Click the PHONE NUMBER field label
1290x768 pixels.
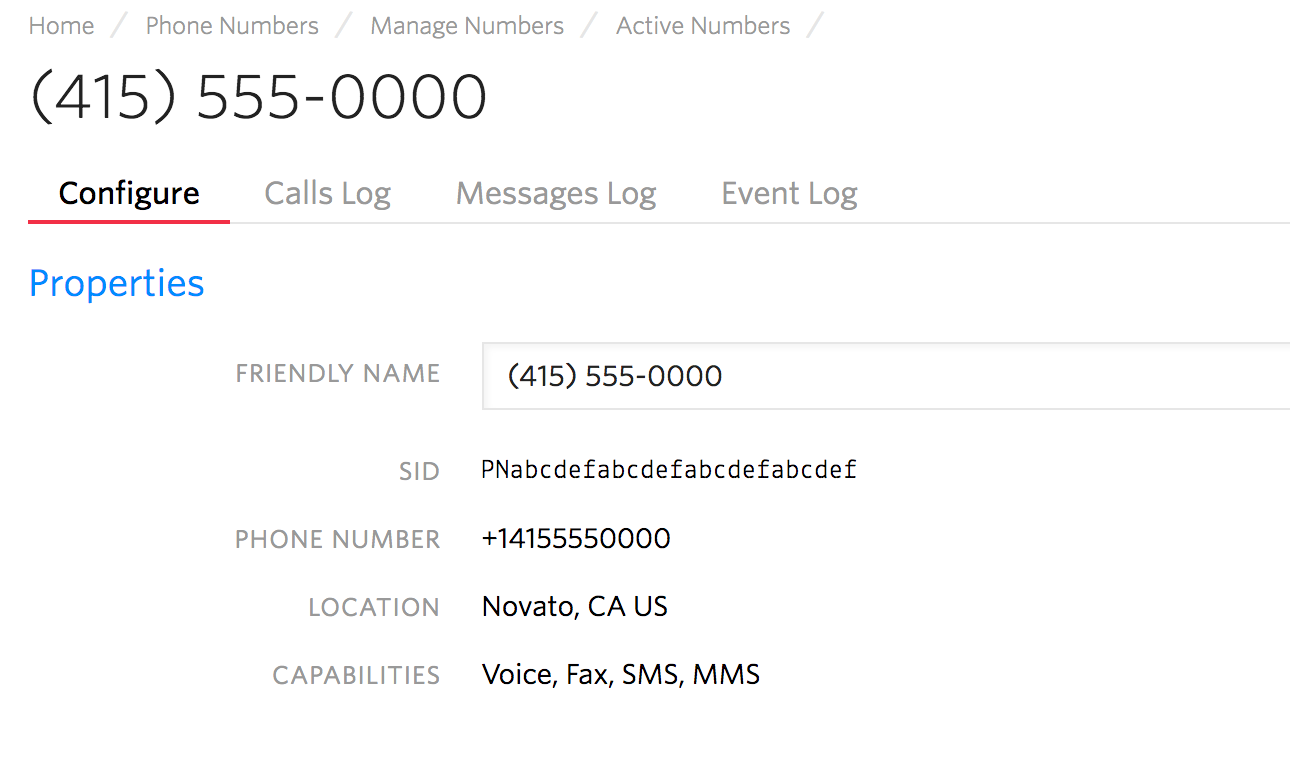[338, 540]
